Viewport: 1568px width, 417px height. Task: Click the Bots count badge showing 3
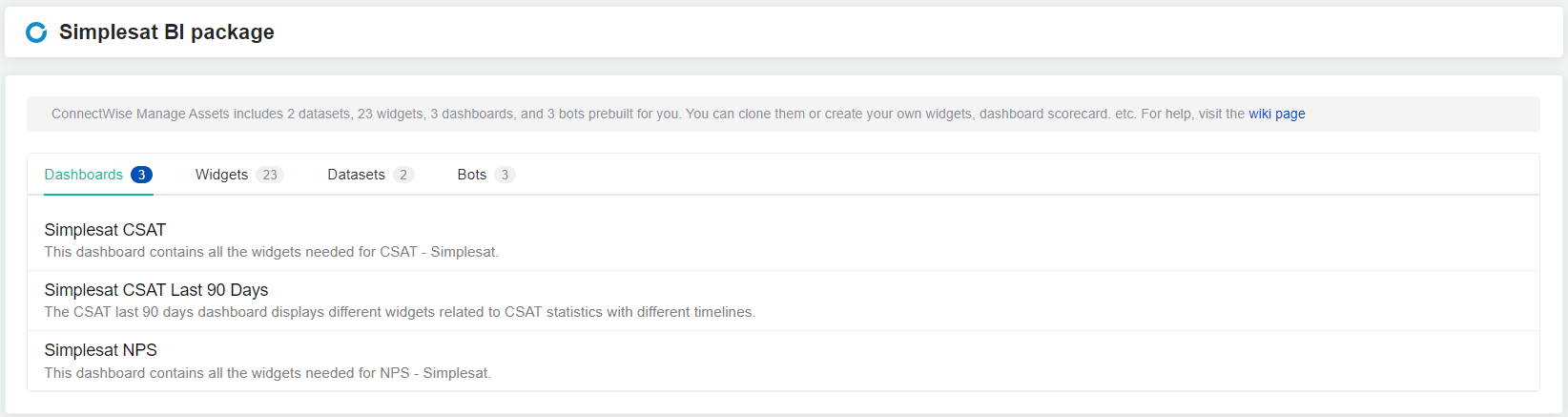click(x=505, y=175)
